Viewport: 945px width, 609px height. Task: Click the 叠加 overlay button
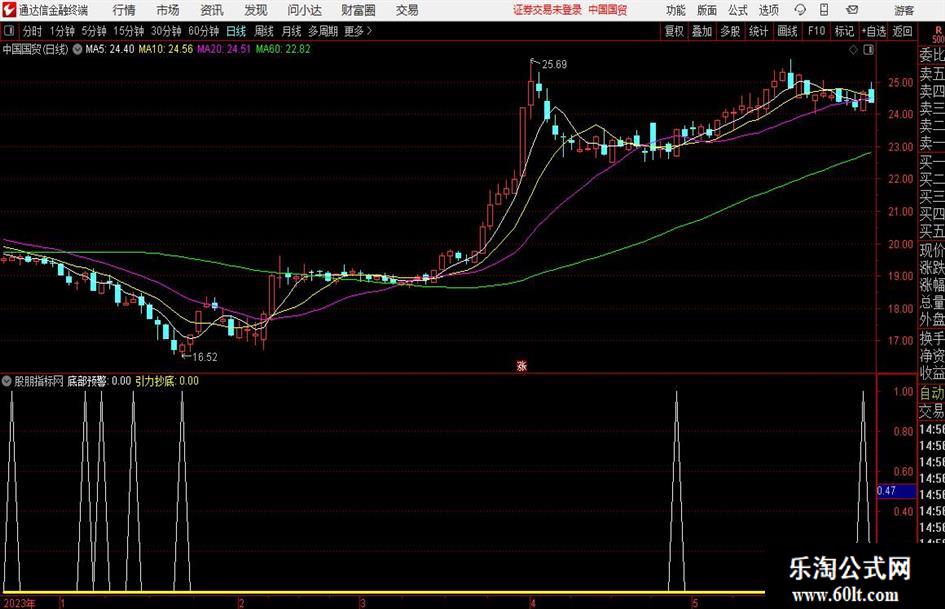pos(702,31)
